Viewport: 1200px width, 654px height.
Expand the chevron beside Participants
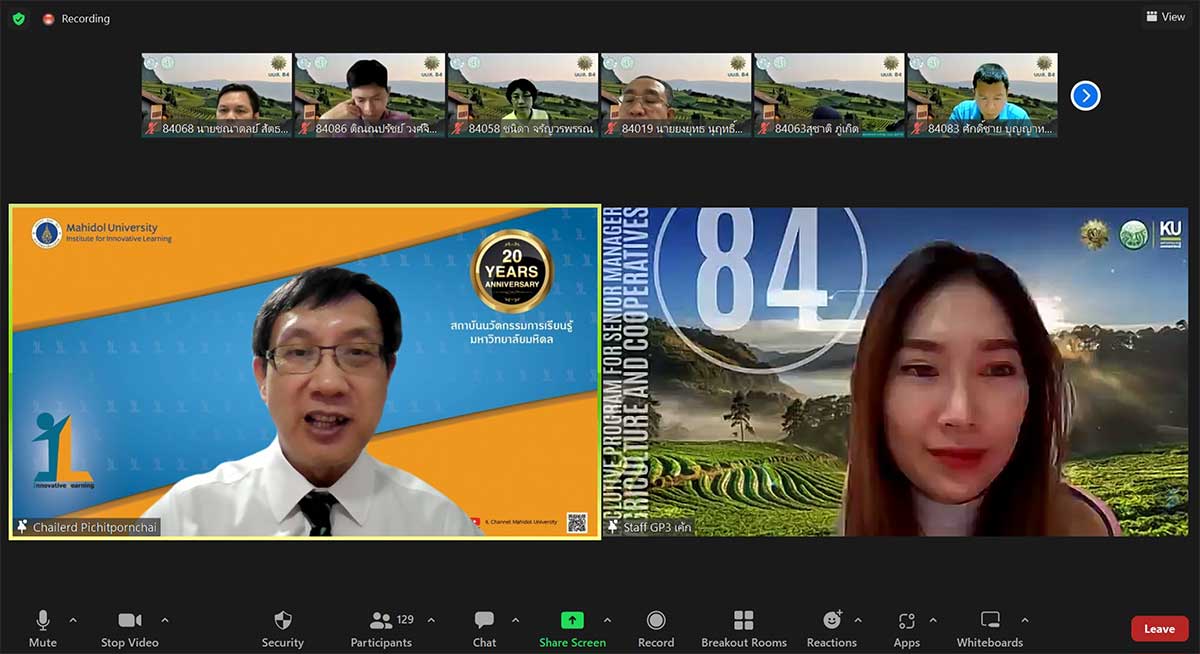[x=431, y=620]
